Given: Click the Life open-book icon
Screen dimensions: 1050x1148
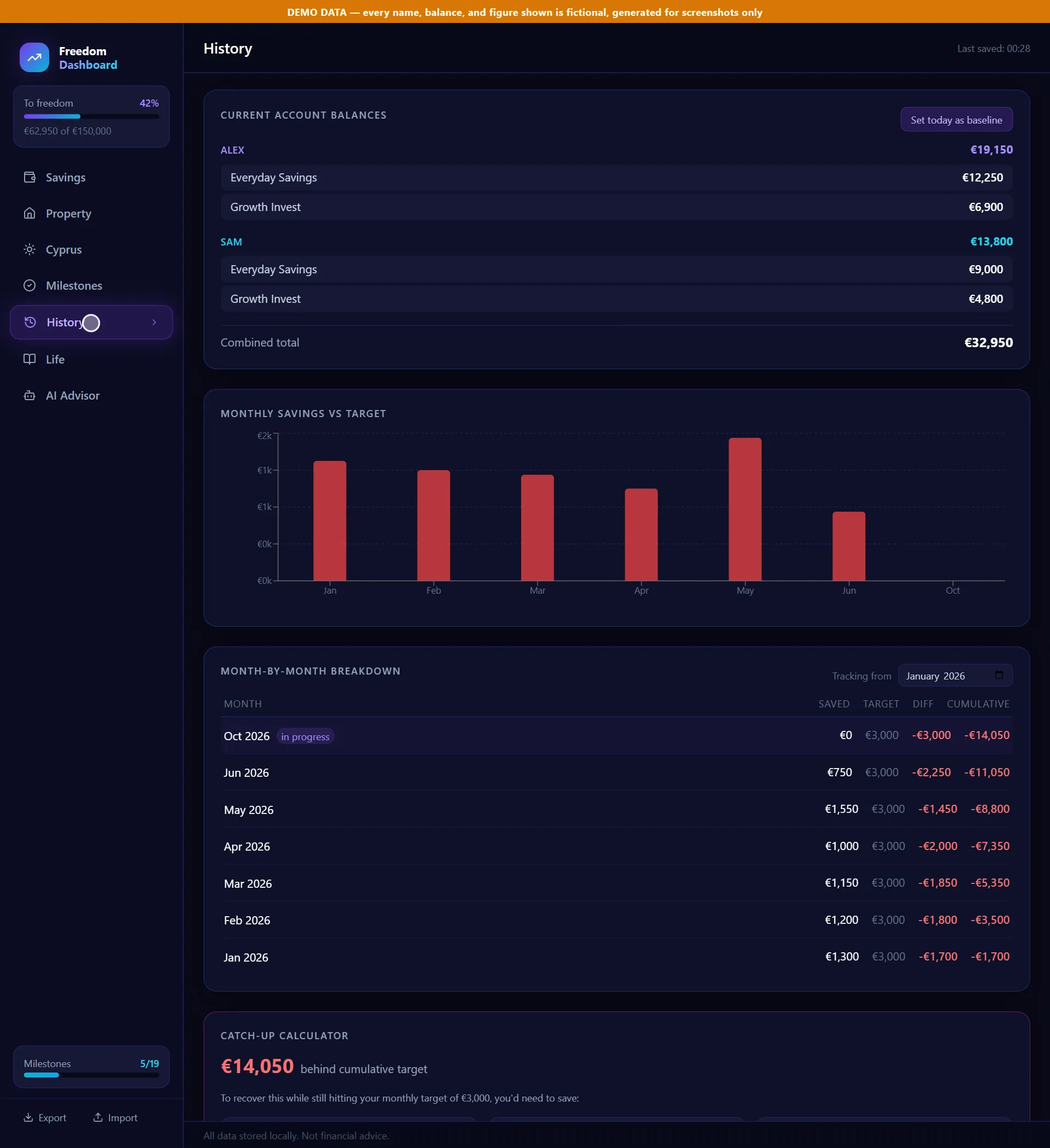Looking at the screenshot, I should (x=30, y=359).
